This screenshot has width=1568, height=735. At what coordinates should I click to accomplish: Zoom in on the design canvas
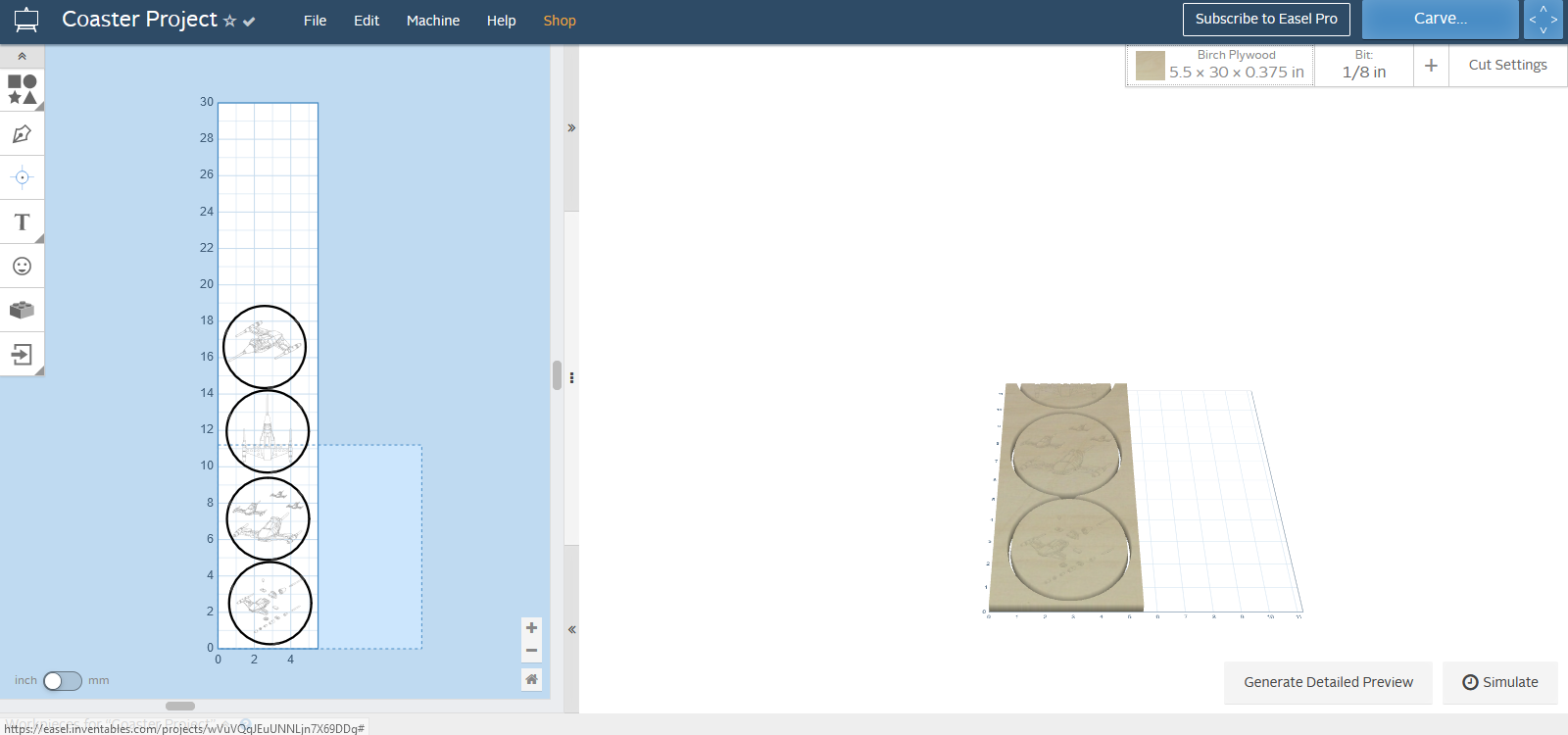coord(531,627)
